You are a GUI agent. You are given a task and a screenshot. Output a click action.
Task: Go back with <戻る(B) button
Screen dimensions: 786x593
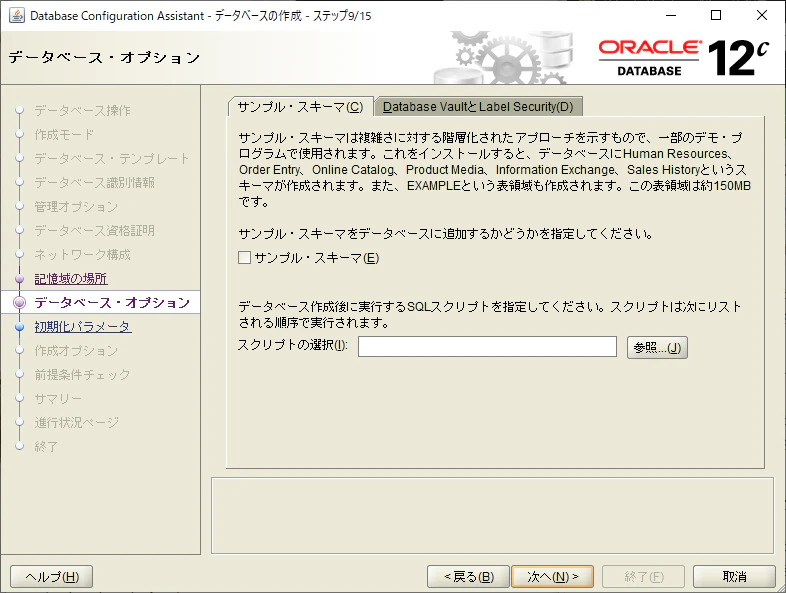pos(468,576)
